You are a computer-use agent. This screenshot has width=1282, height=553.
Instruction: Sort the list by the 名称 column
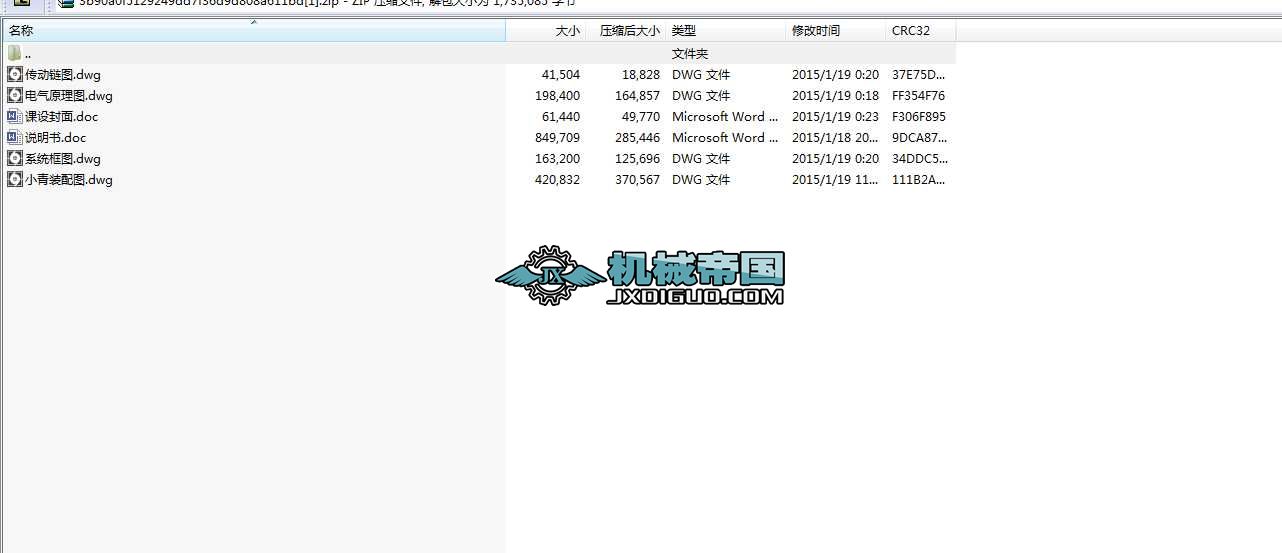pos(253,31)
